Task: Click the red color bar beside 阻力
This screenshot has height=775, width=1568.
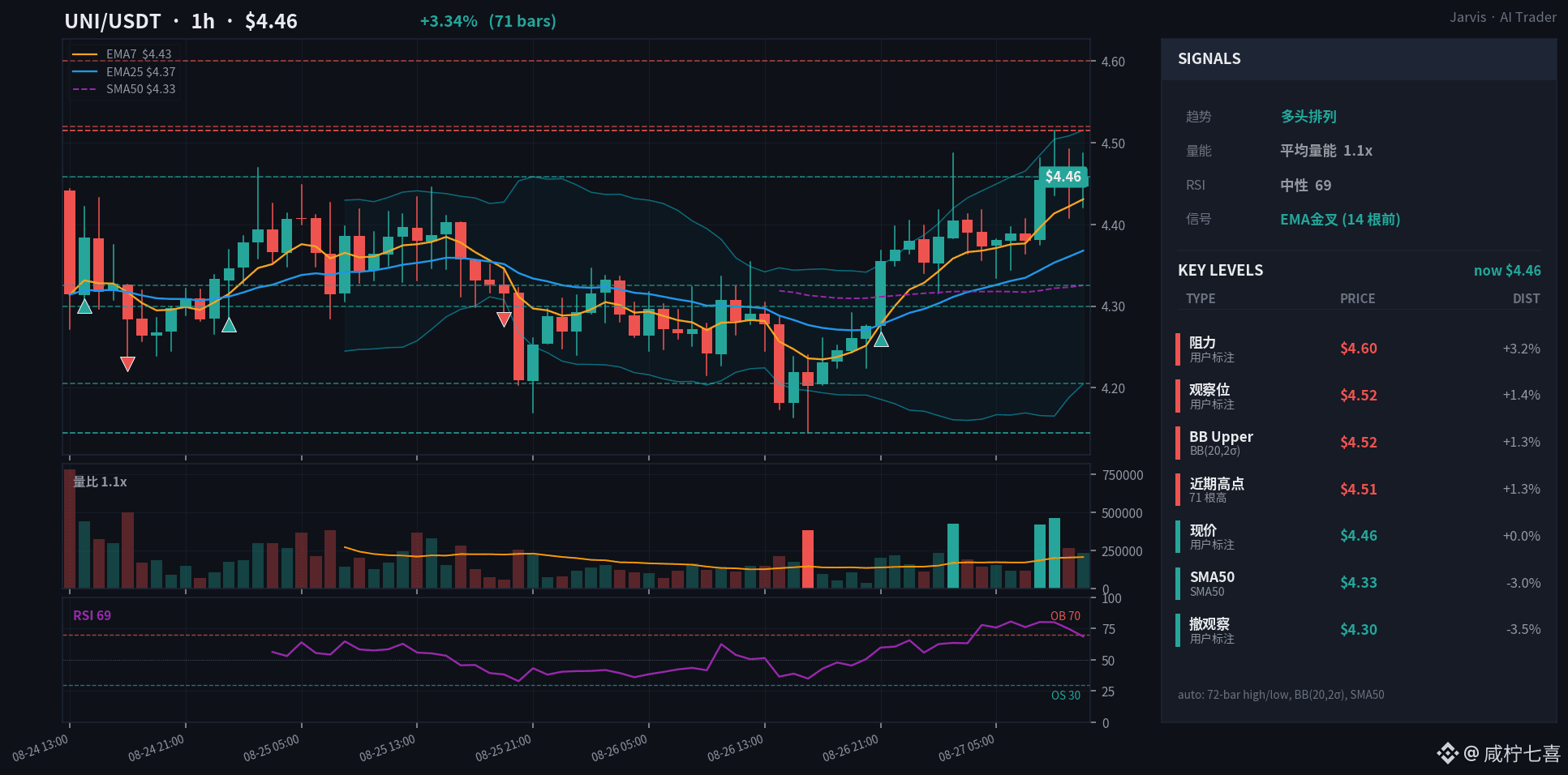Action: point(1177,349)
